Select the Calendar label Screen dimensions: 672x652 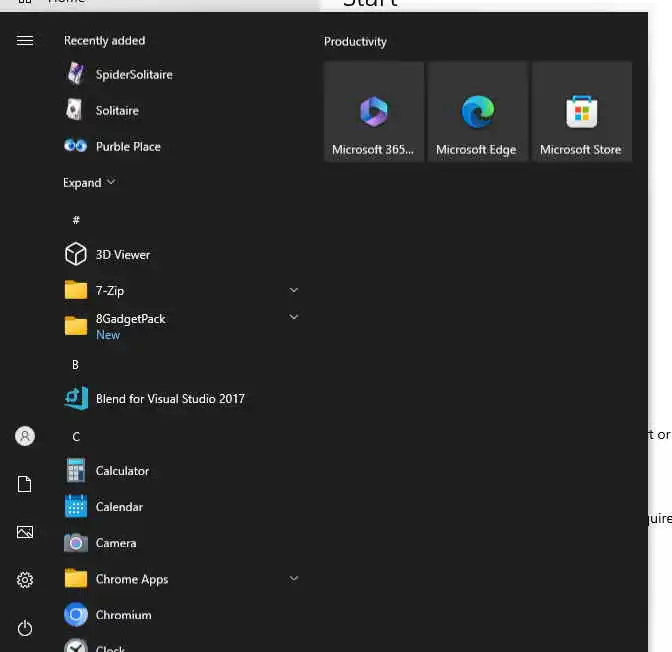coord(119,507)
